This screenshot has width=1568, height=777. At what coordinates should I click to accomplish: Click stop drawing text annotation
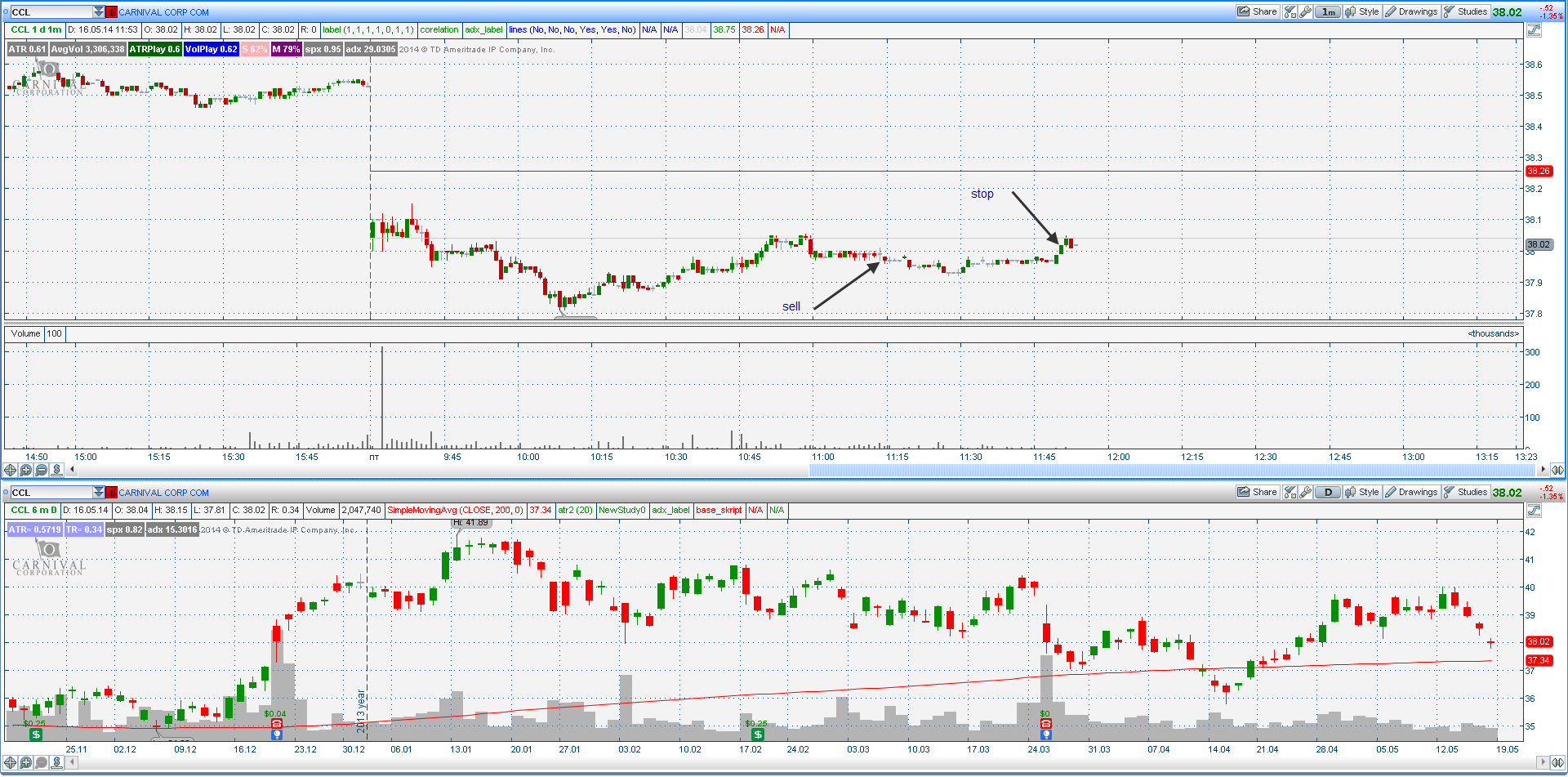(982, 194)
